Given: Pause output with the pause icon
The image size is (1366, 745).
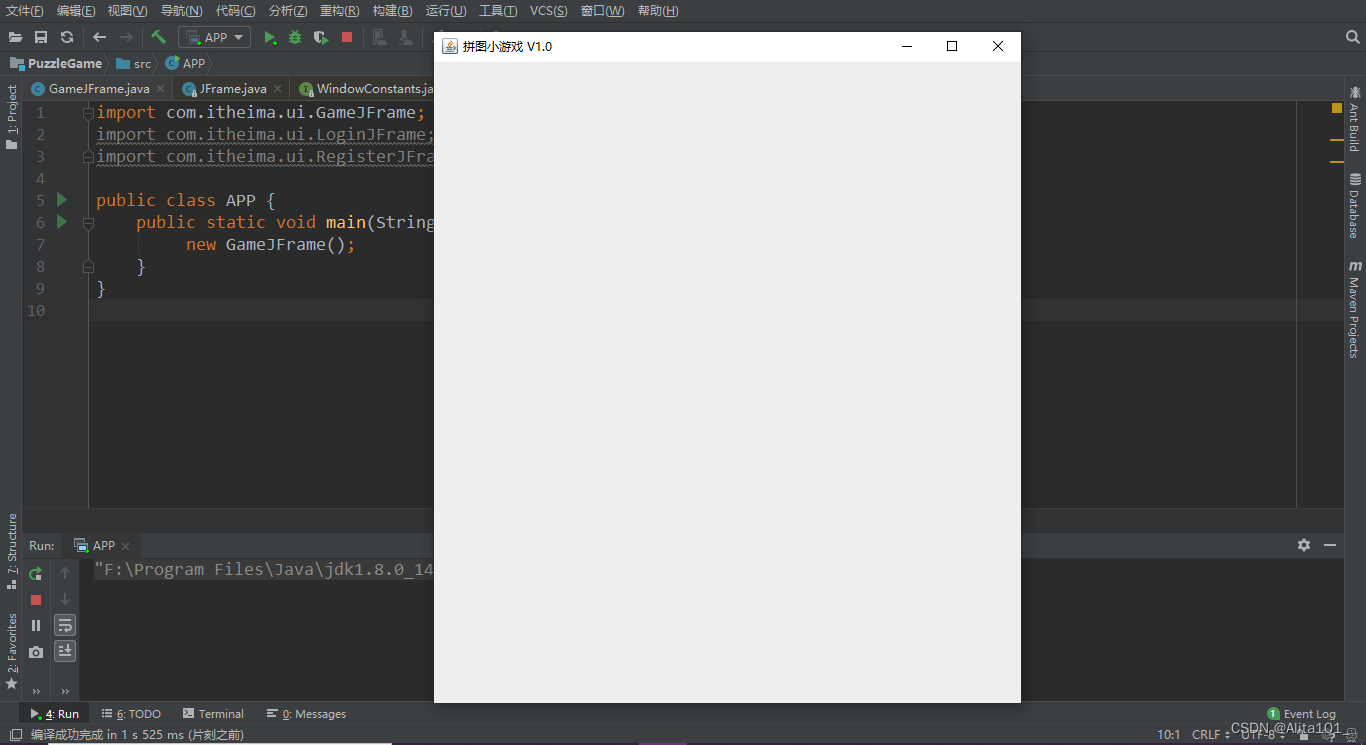Looking at the screenshot, I should point(36,625).
